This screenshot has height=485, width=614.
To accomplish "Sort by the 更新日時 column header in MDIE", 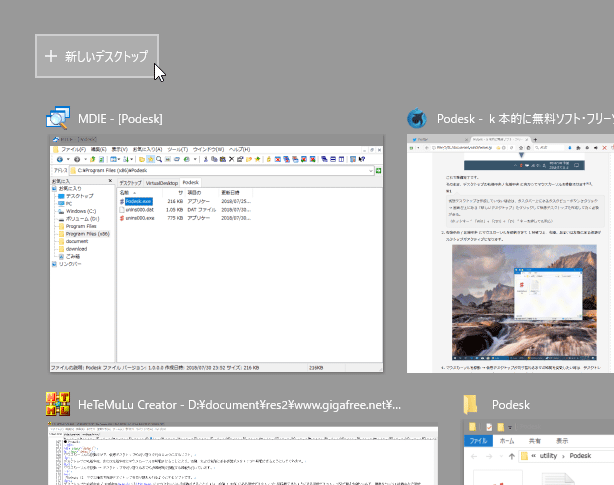I will [x=235, y=193].
